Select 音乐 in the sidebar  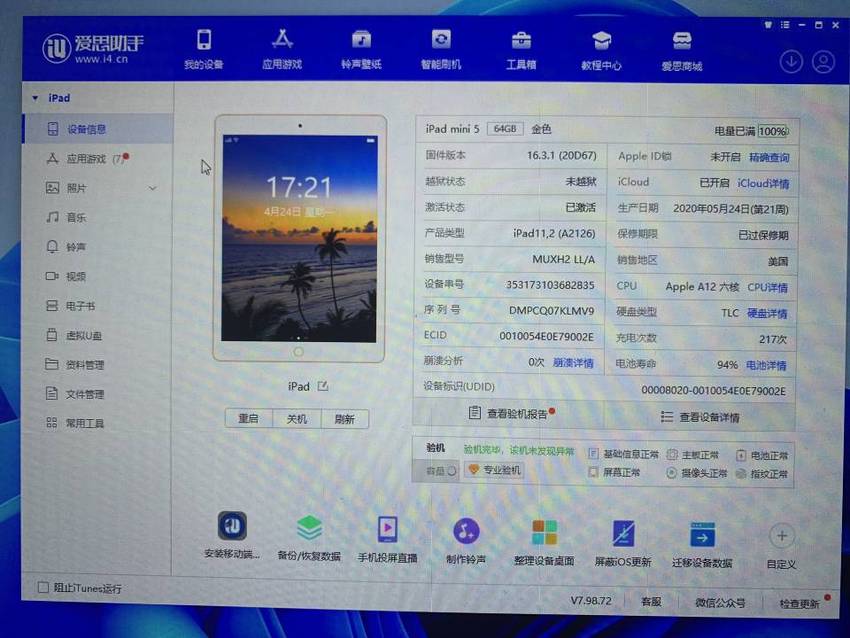point(76,217)
